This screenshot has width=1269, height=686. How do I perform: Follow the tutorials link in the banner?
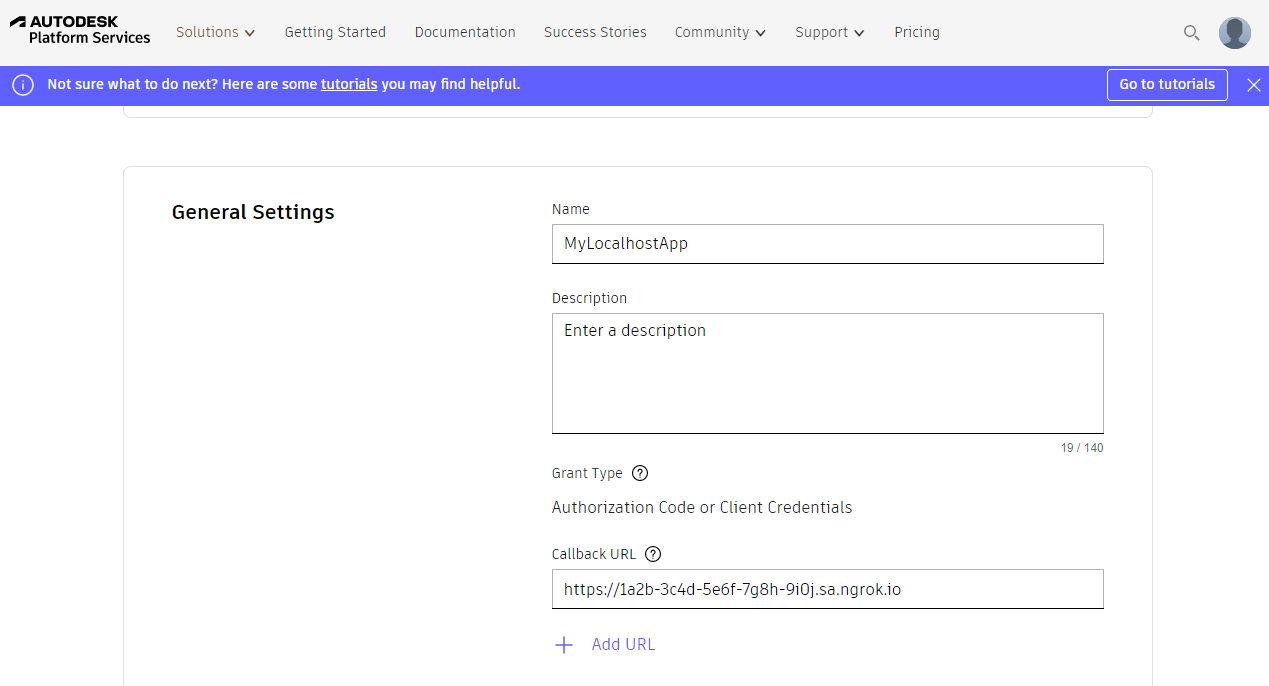tap(349, 84)
